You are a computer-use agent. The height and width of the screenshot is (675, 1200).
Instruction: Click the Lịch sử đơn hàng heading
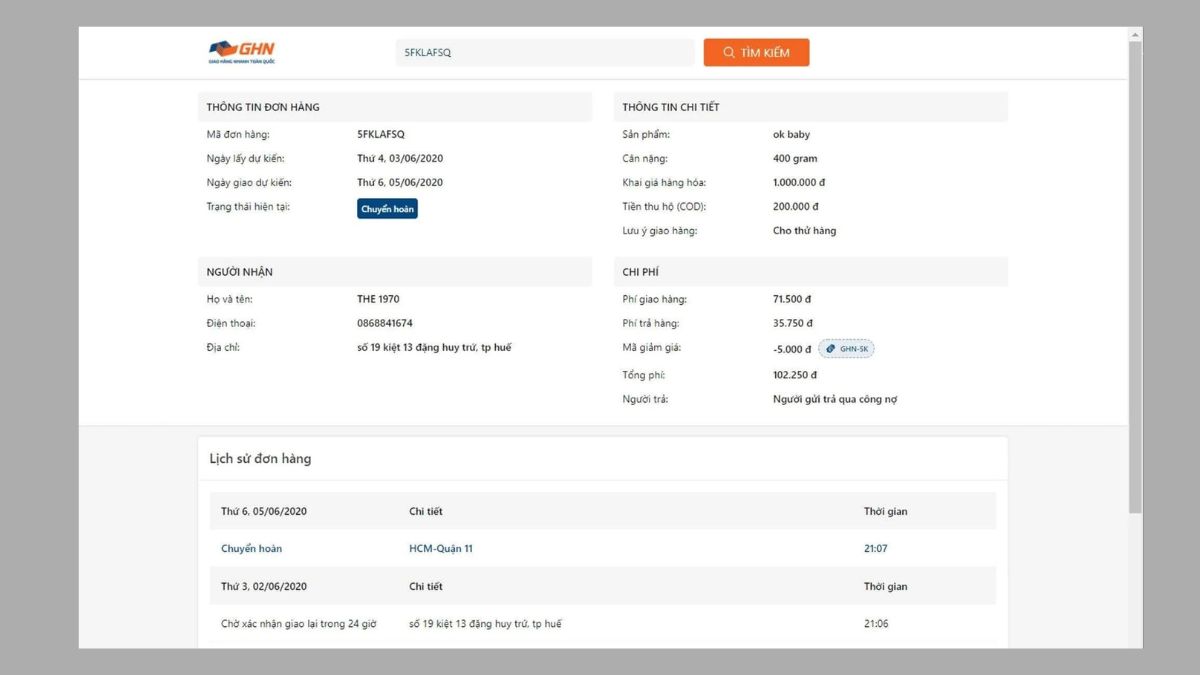pos(260,459)
